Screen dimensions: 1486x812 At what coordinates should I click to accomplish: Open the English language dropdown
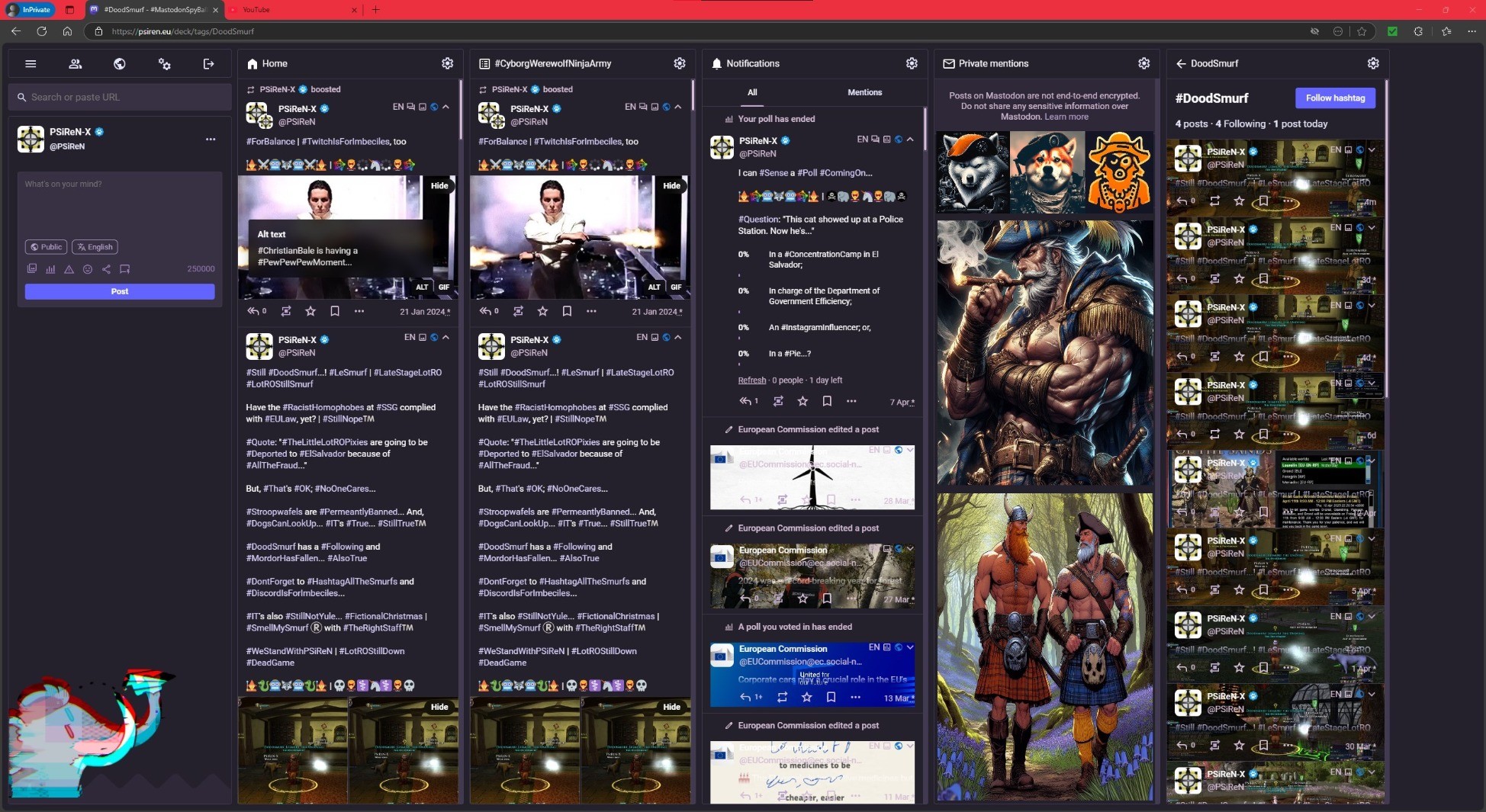click(x=95, y=247)
